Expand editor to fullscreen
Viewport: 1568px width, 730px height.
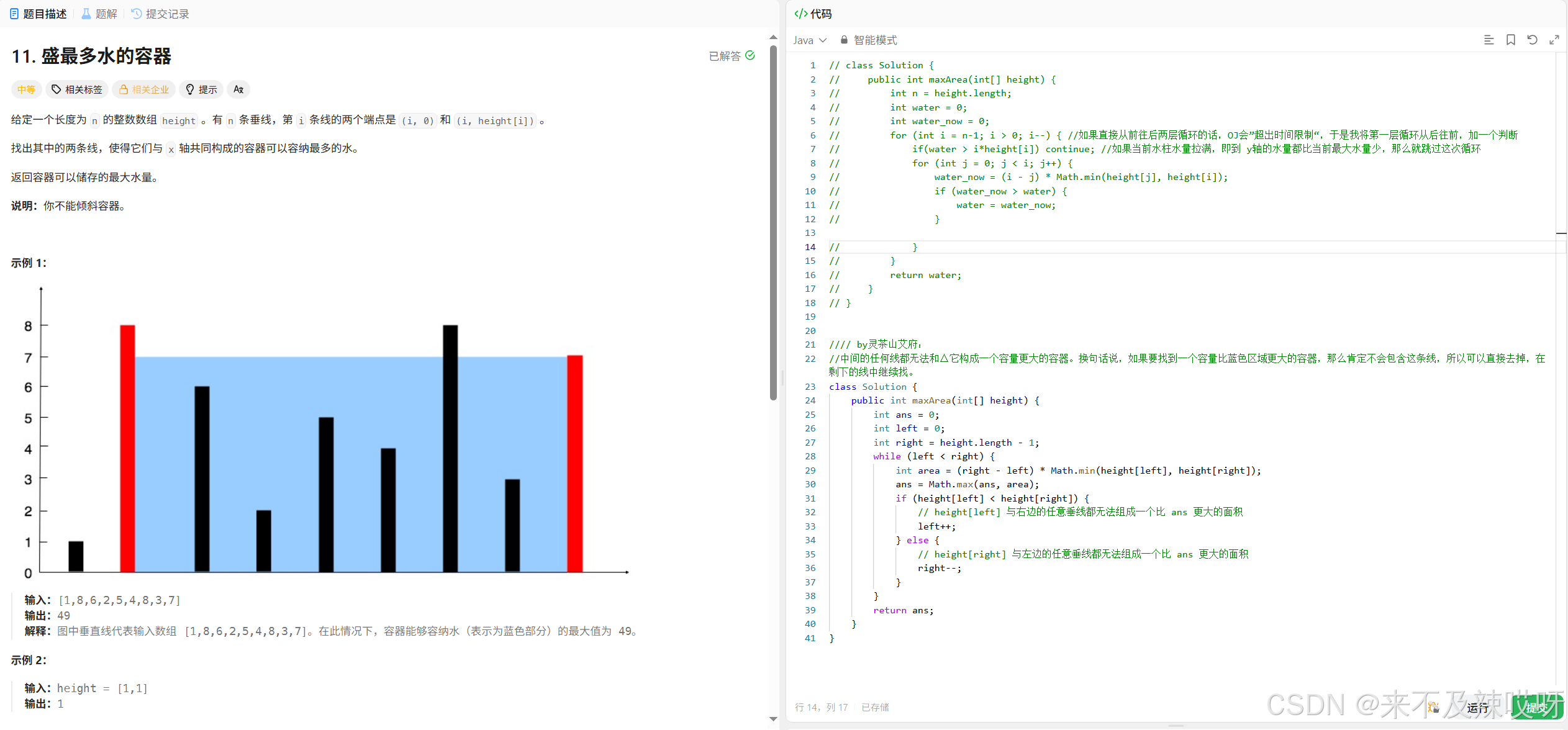[x=1554, y=40]
